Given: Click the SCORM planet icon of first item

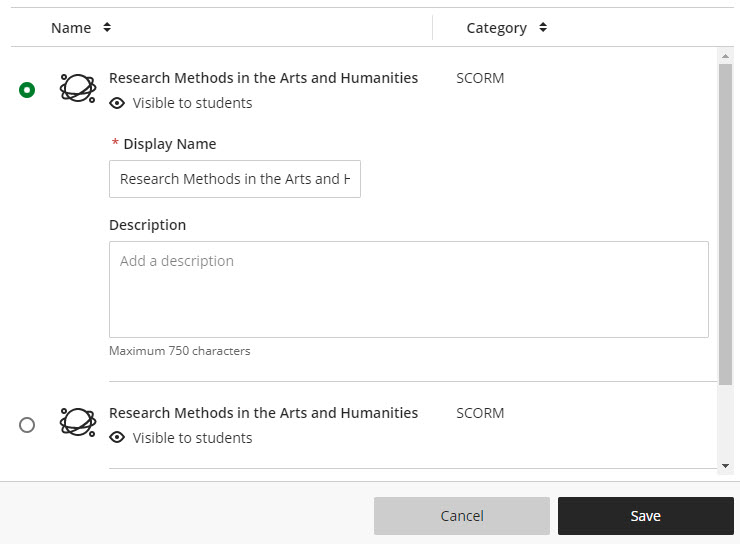Looking at the screenshot, I should (78, 89).
